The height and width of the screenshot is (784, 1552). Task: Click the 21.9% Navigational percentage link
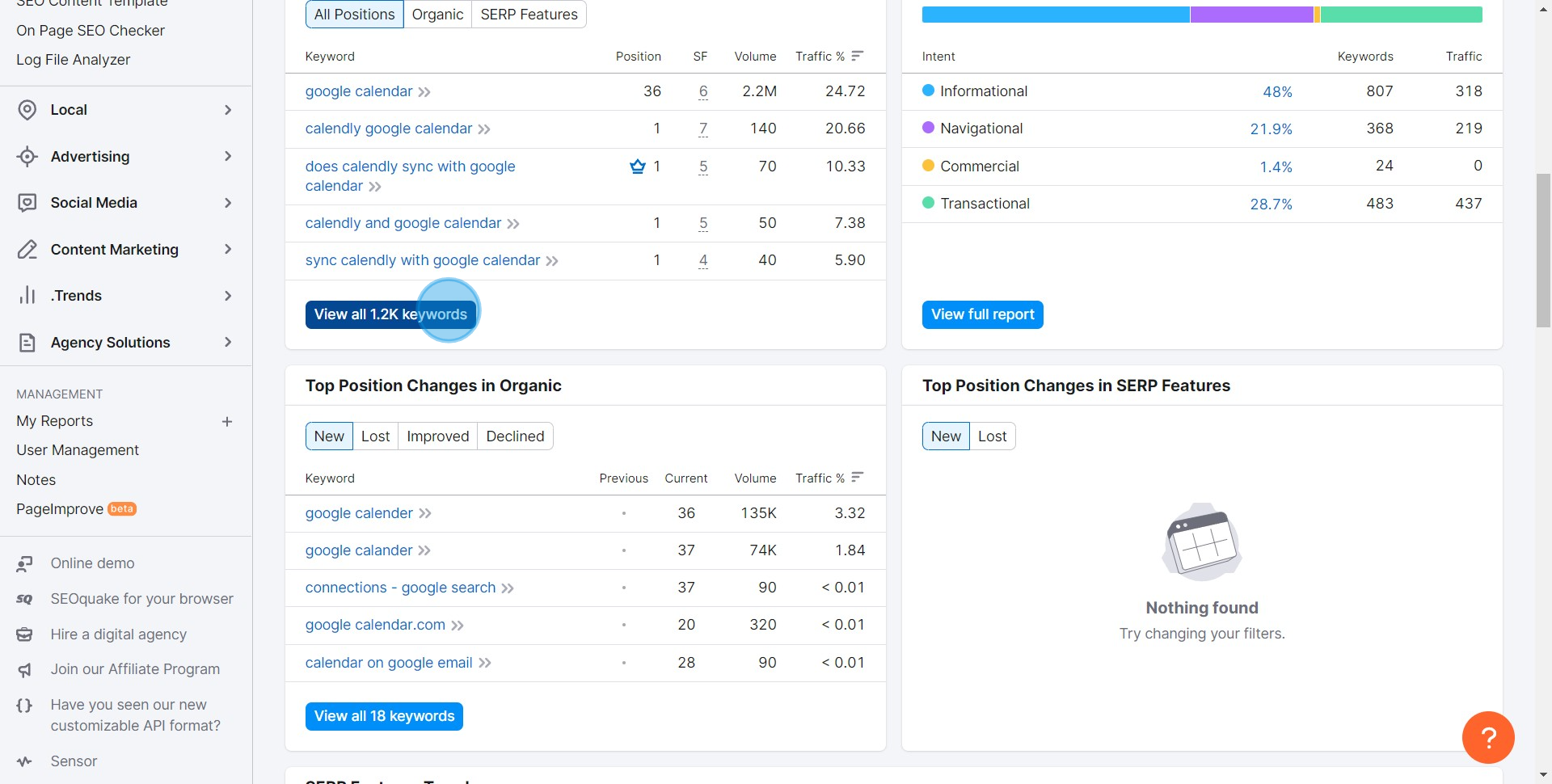(1271, 129)
